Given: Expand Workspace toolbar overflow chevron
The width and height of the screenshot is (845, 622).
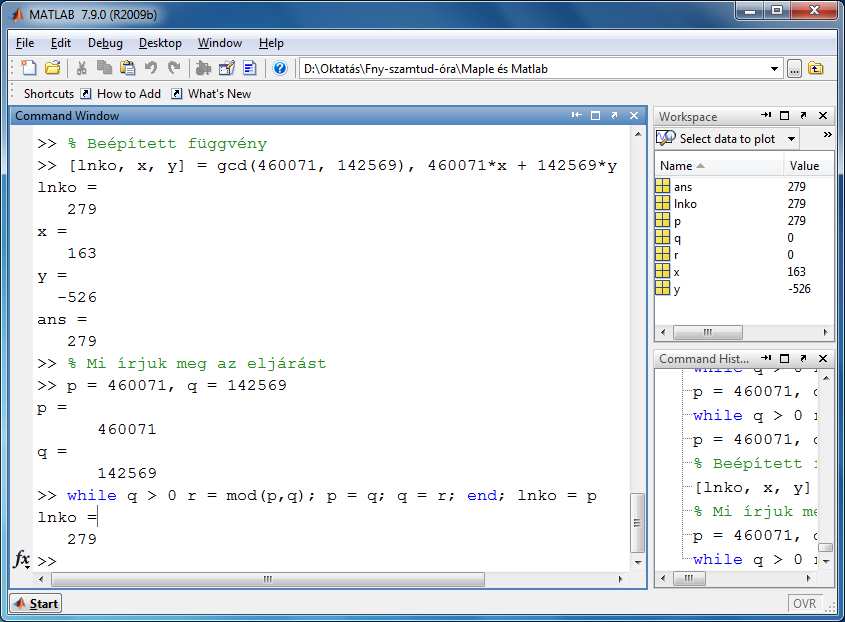Looking at the screenshot, I should point(827,135).
